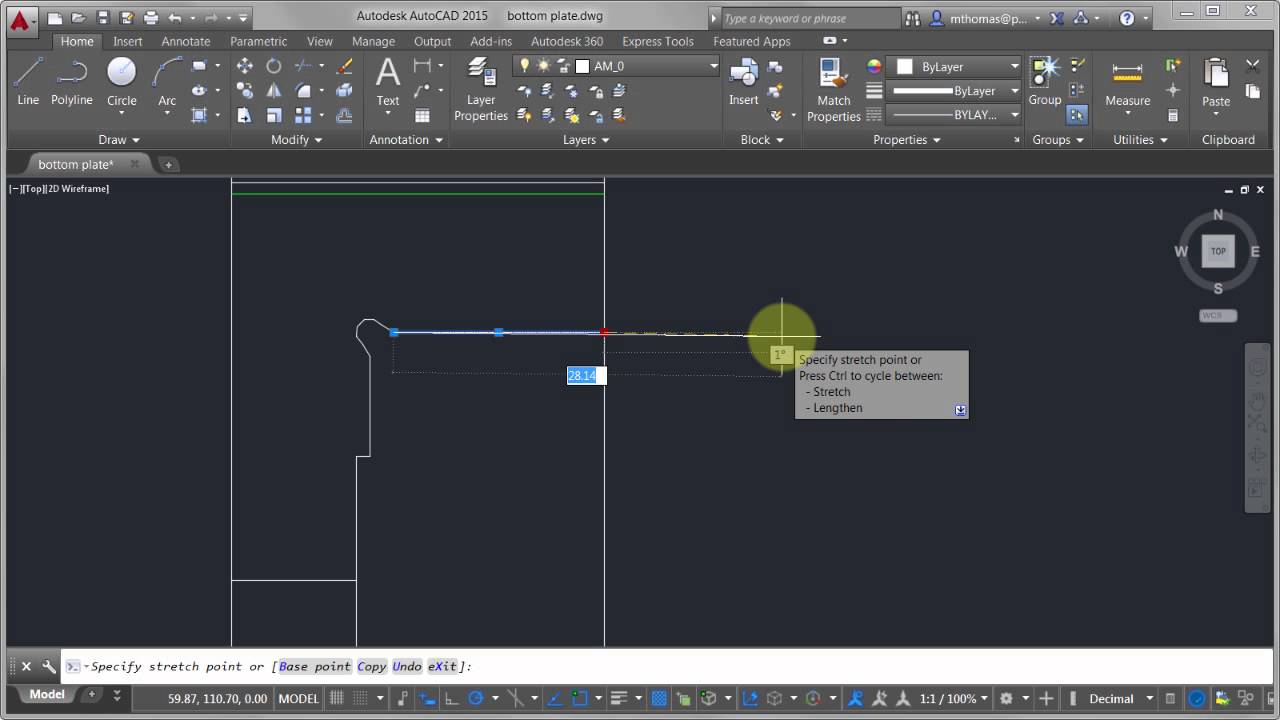Click the Save icon in quick access toolbar
1280x720 pixels.
(102, 18)
